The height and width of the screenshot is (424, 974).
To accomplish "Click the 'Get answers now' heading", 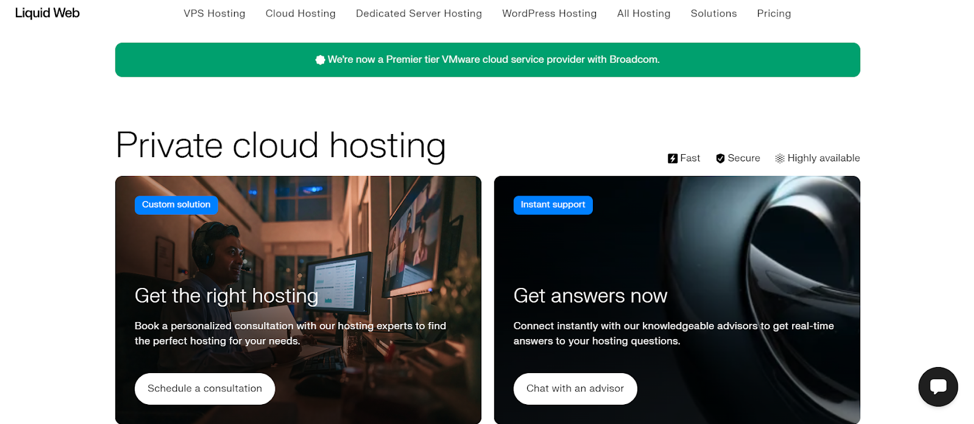I will click(590, 295).
